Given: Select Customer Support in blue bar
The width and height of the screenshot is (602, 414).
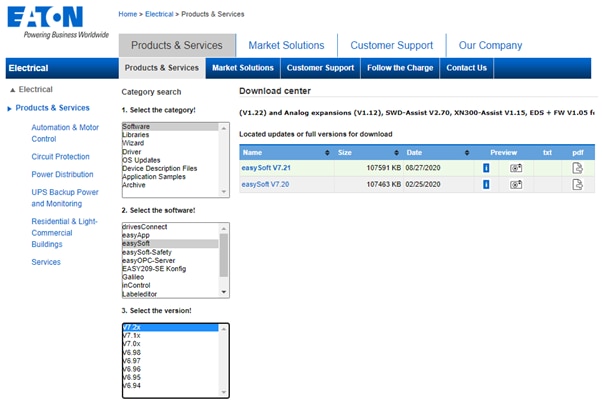Looking at the screenshot, I should point(320,68).
